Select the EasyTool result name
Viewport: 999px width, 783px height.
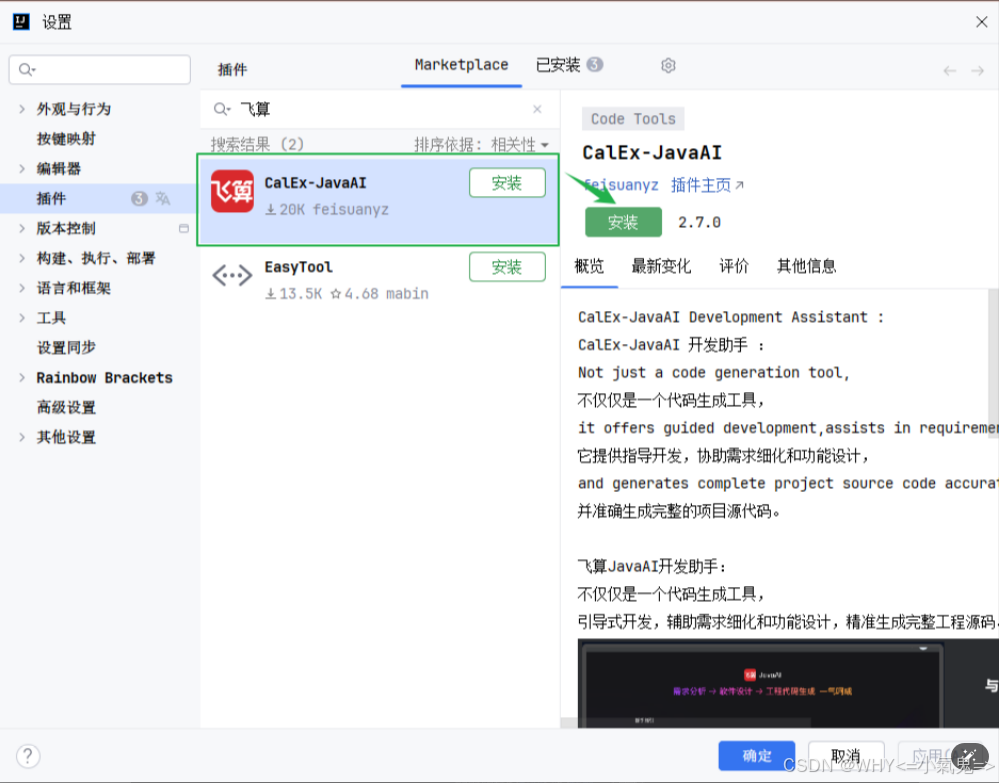click(x=298, y=267)
